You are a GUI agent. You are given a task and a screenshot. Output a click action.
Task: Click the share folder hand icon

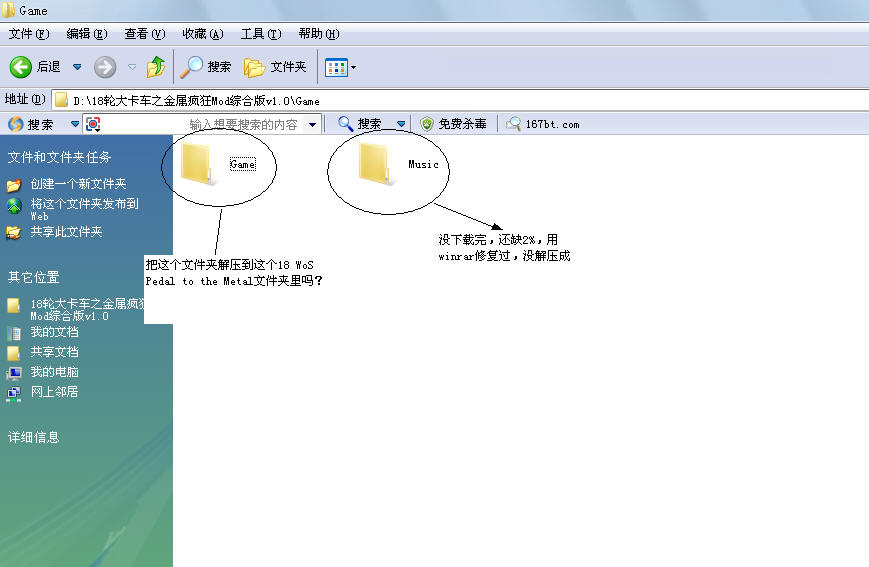pyautogui.click(x=13, y=232)
